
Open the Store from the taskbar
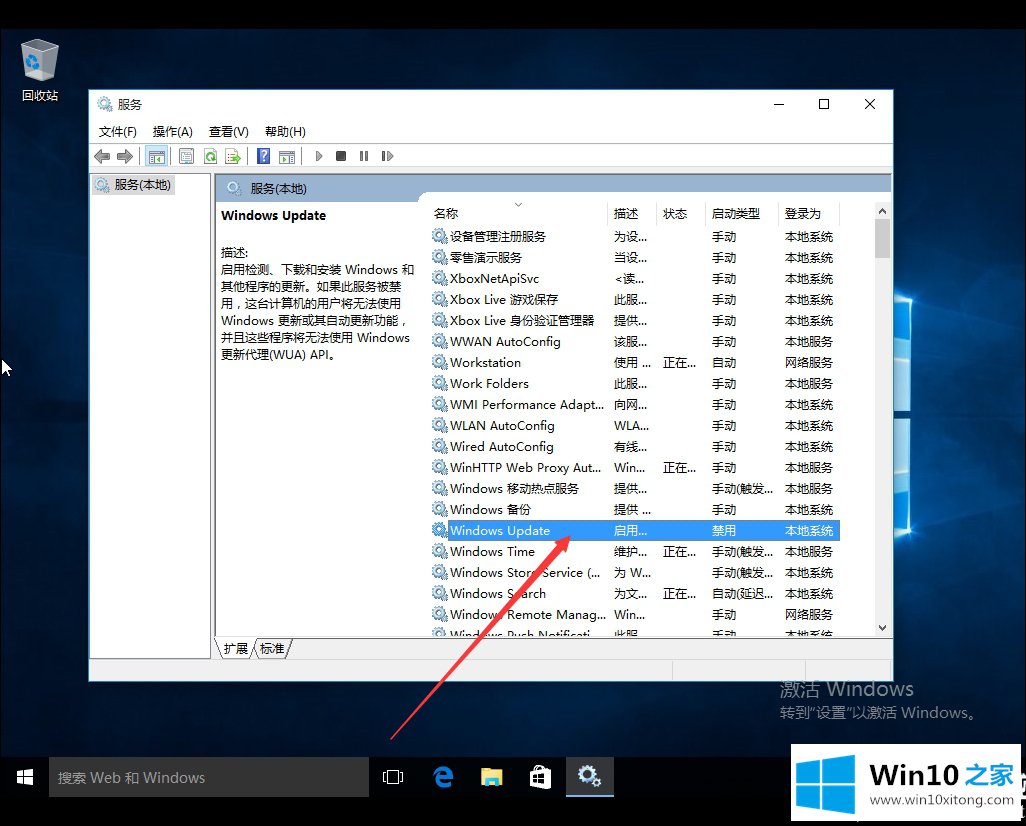tap(540, 778)
